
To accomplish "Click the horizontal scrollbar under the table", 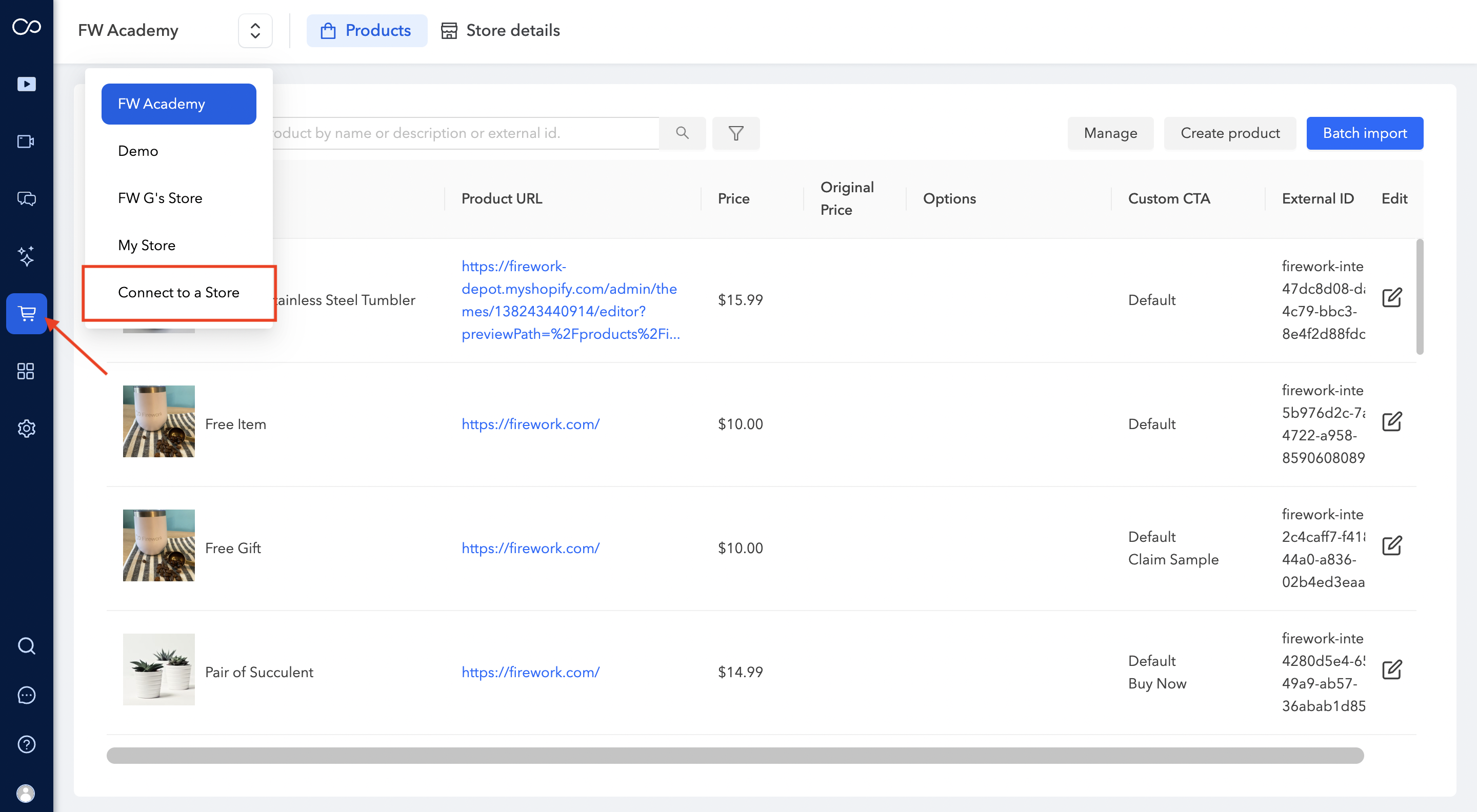I will point(734,755).
